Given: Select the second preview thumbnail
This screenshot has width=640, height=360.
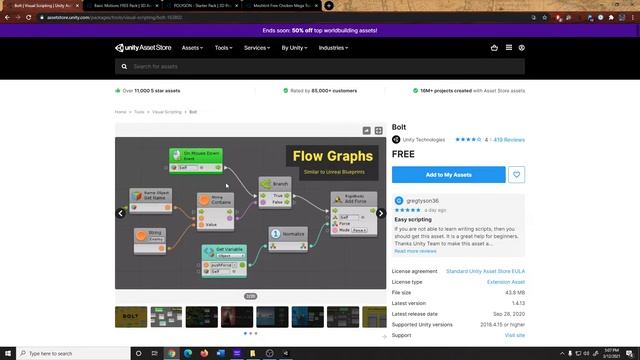Looking at the screenshot, I should [166, 317].
